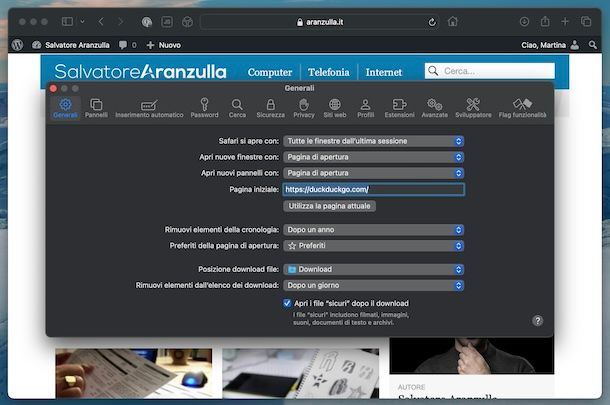
Task: Expand 'Rimuovi elementi della cronologia' dropdown
Action: point(373,230)
